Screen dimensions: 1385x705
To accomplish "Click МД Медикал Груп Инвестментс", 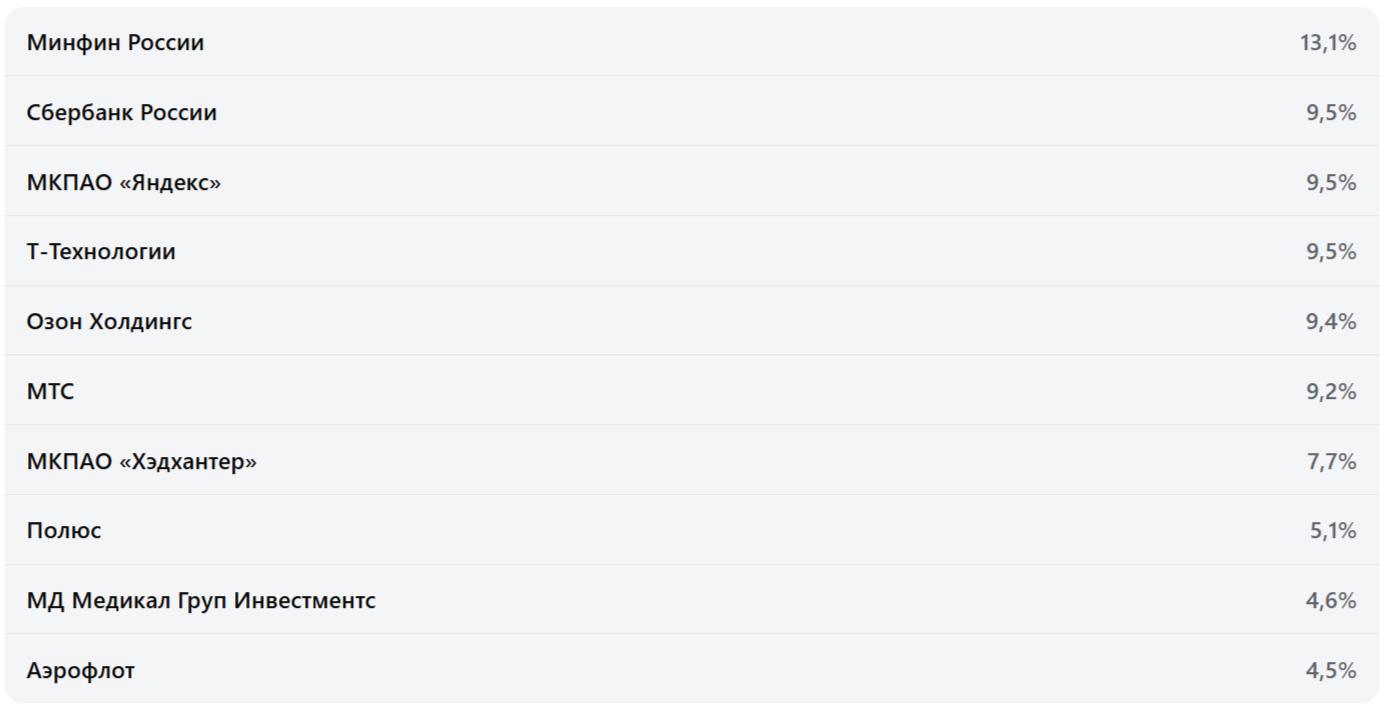I will coord(201,600).
